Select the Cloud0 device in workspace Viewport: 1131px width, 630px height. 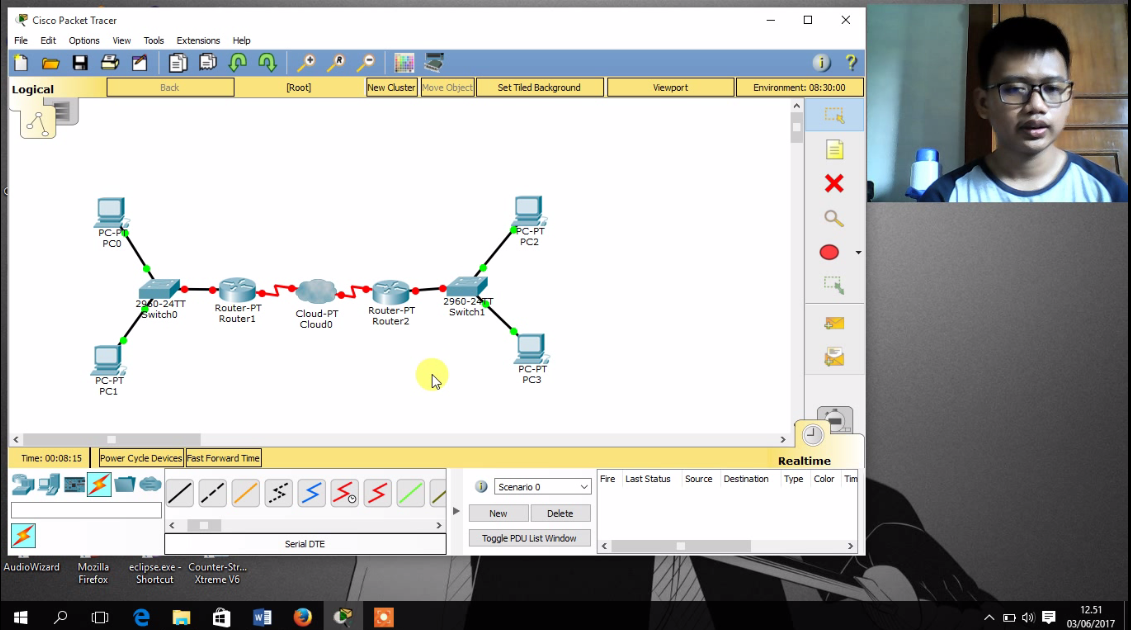click(x=316, y=292)
